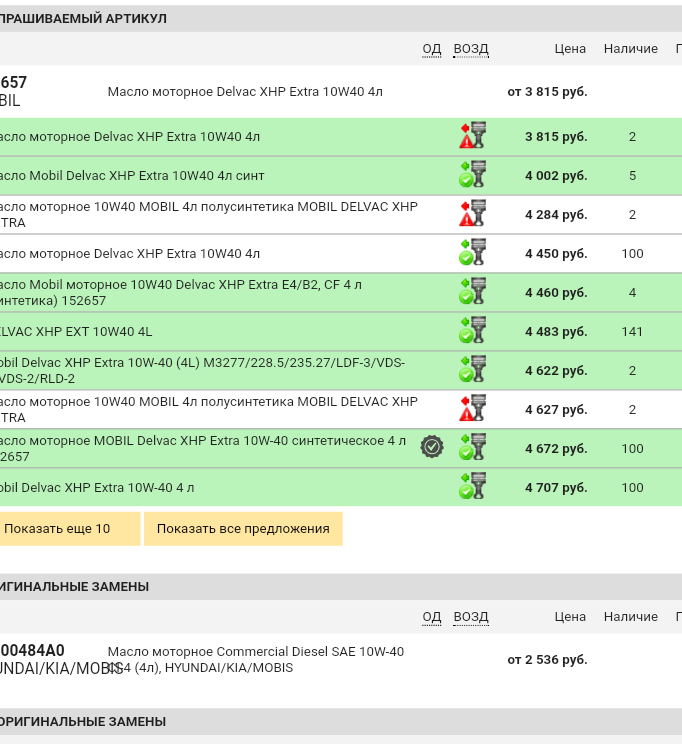The image size is (682, 744).
Task: Click the verified dealer badge in the 4 672 руб. row
Action: tap(432, 447)
